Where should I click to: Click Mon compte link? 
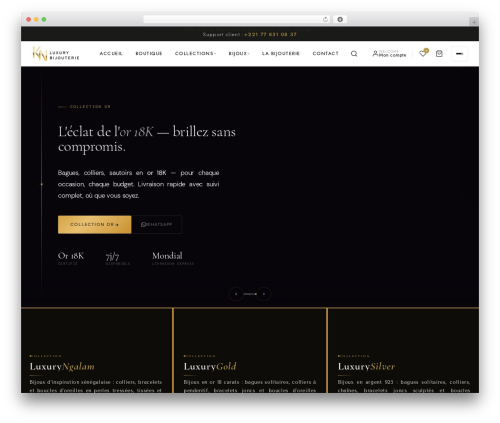pyautogui.click(x=393, y=55)
